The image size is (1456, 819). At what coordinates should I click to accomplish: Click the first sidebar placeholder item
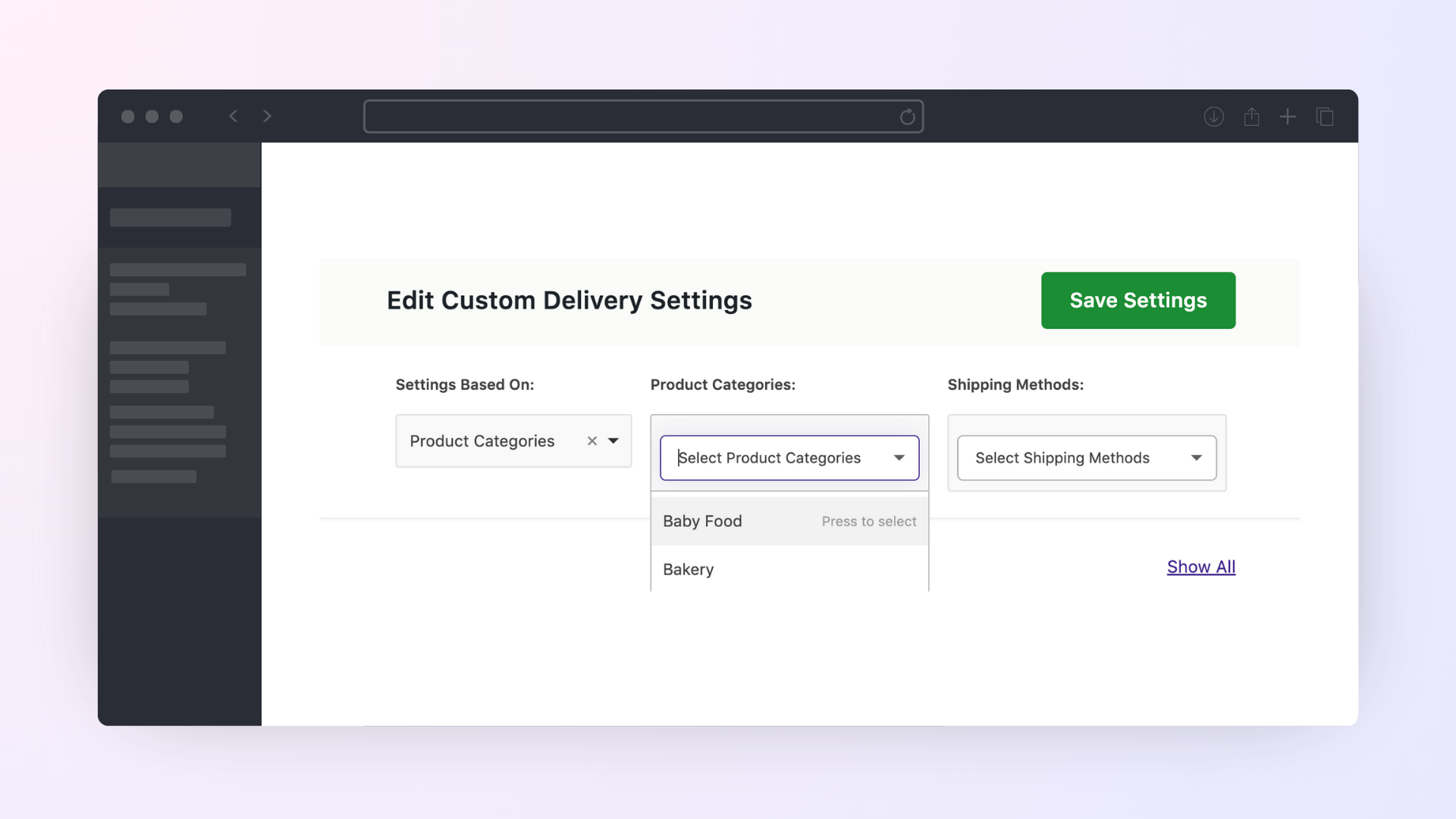click(170, 218)
